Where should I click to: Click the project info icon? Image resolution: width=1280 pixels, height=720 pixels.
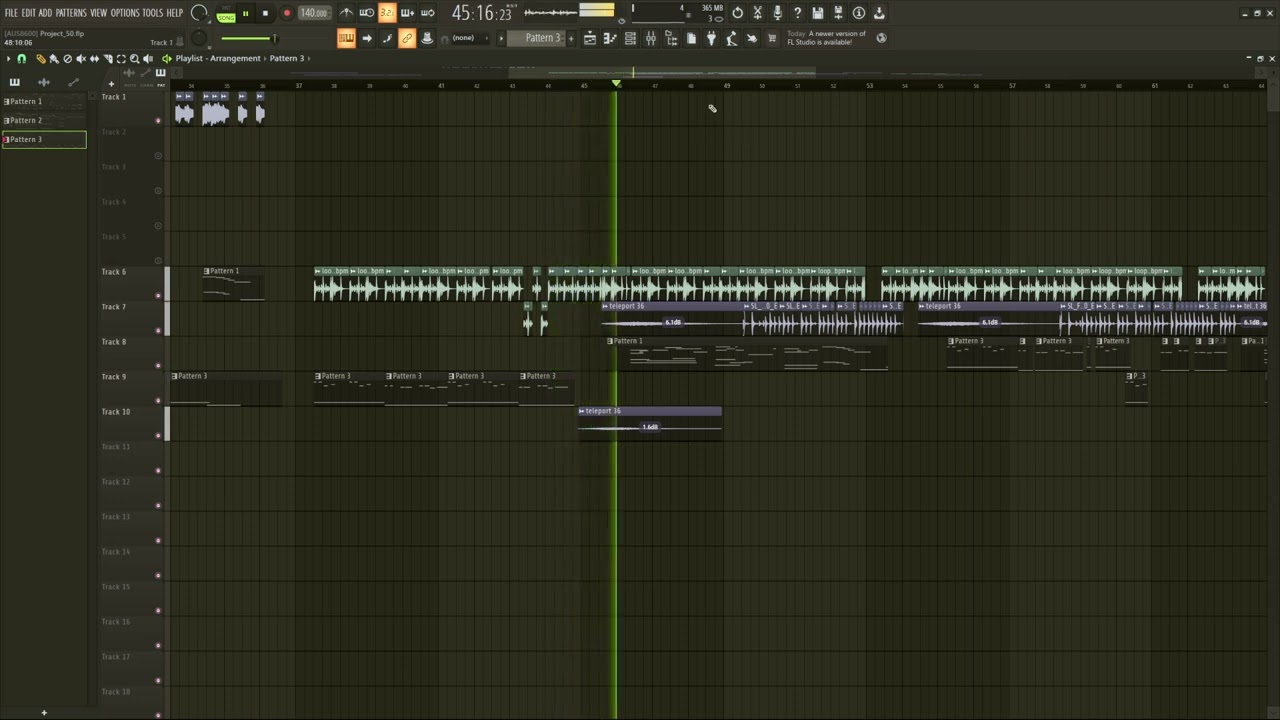858,13
